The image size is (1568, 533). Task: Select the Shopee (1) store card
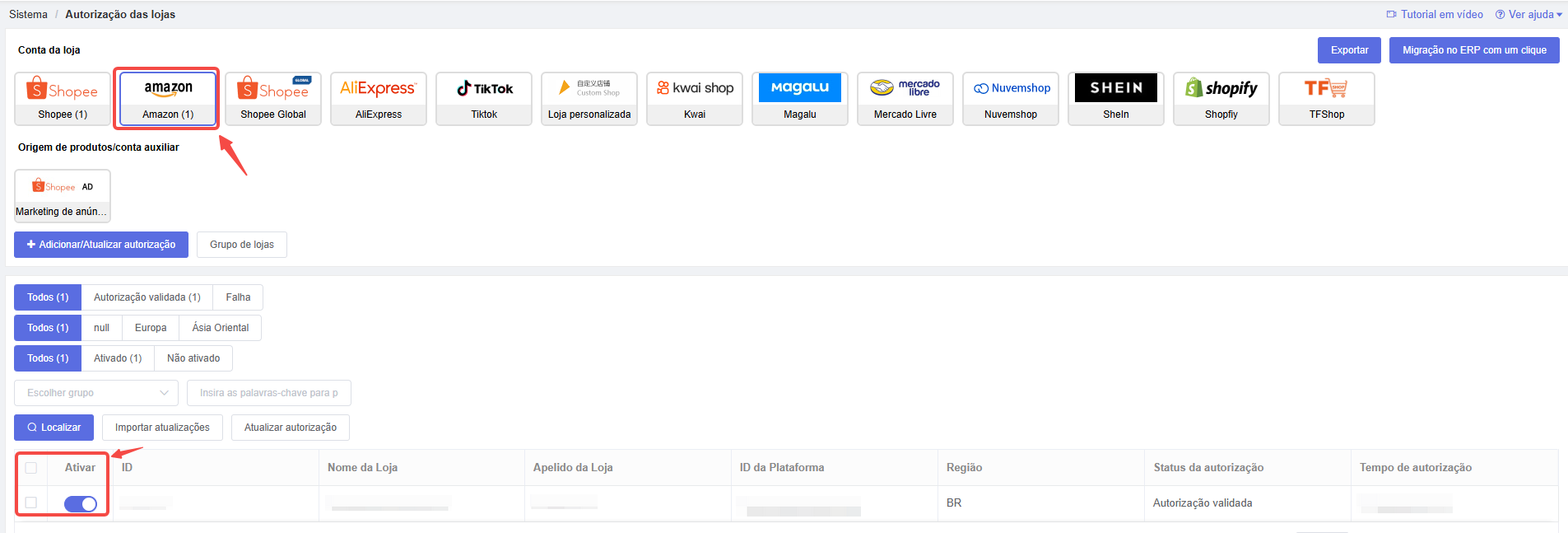pyautogui.click(x=63, y=99)
